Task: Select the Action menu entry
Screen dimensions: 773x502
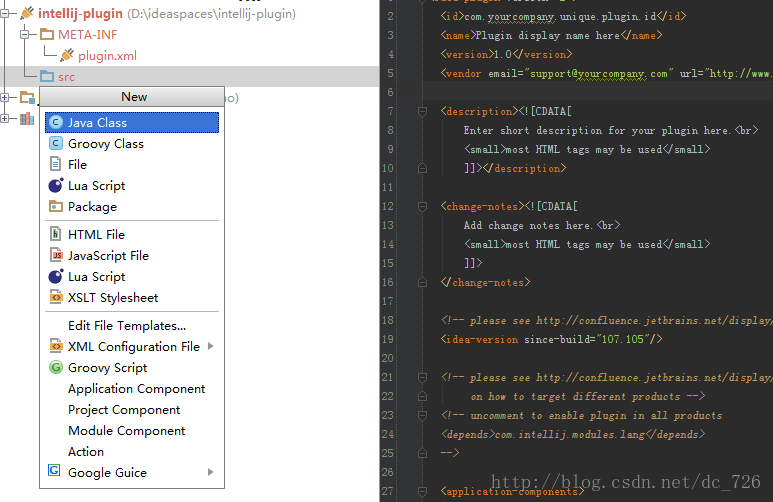Action: (x=86, y=451)
